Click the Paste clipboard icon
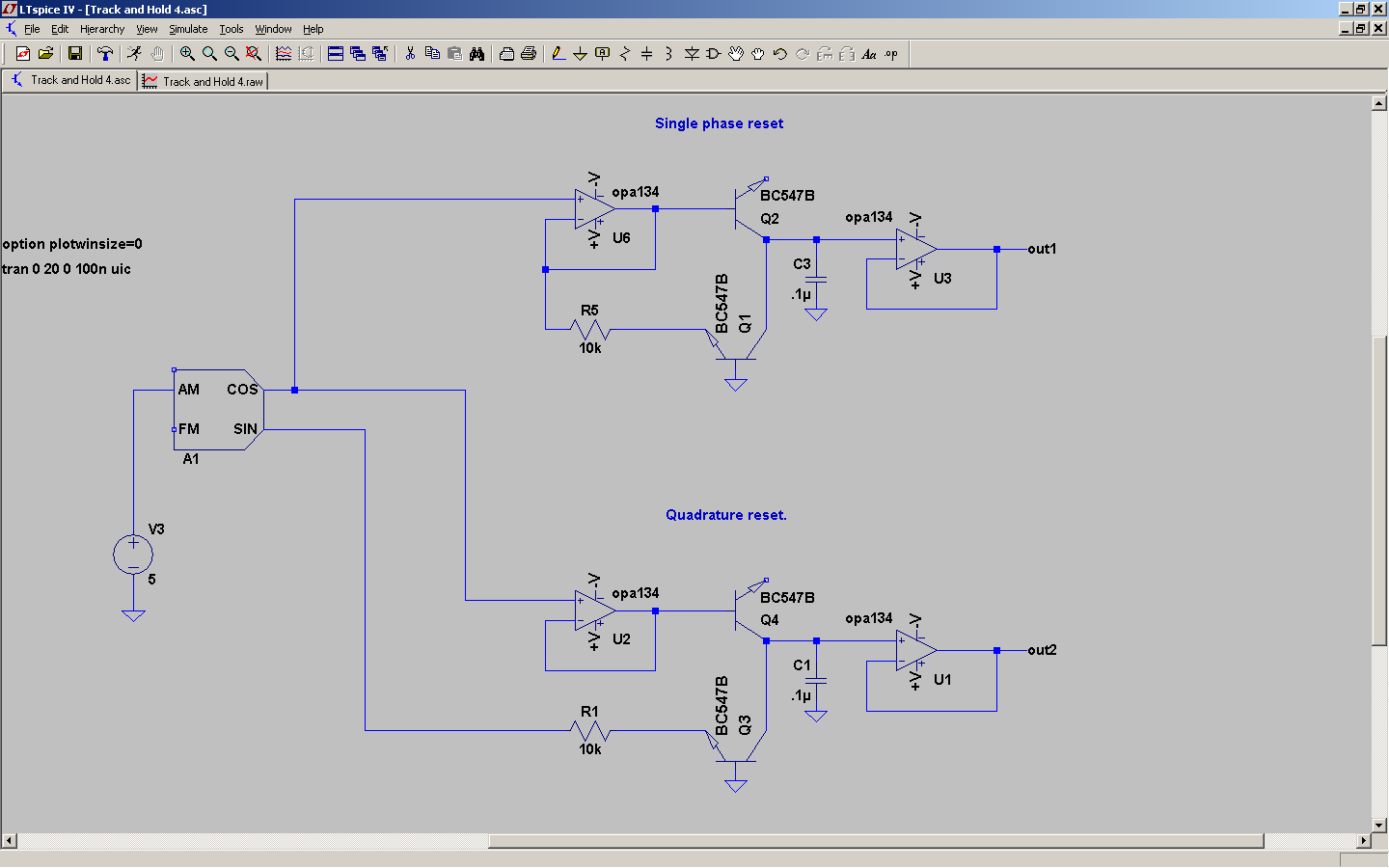Screen dimensions: 1389x868 [454, 54]
